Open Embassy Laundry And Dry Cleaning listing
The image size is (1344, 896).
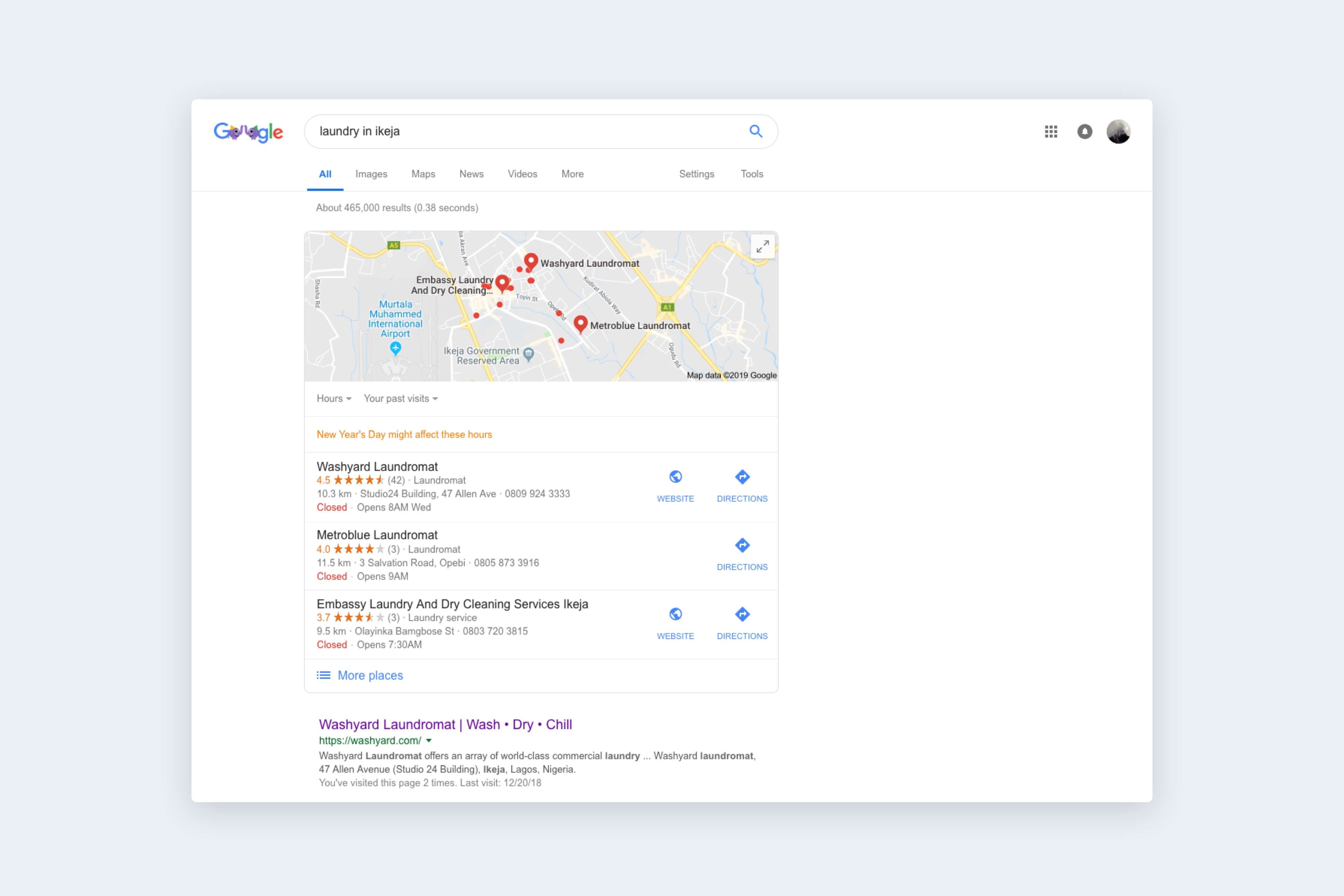tap(453, 604)
